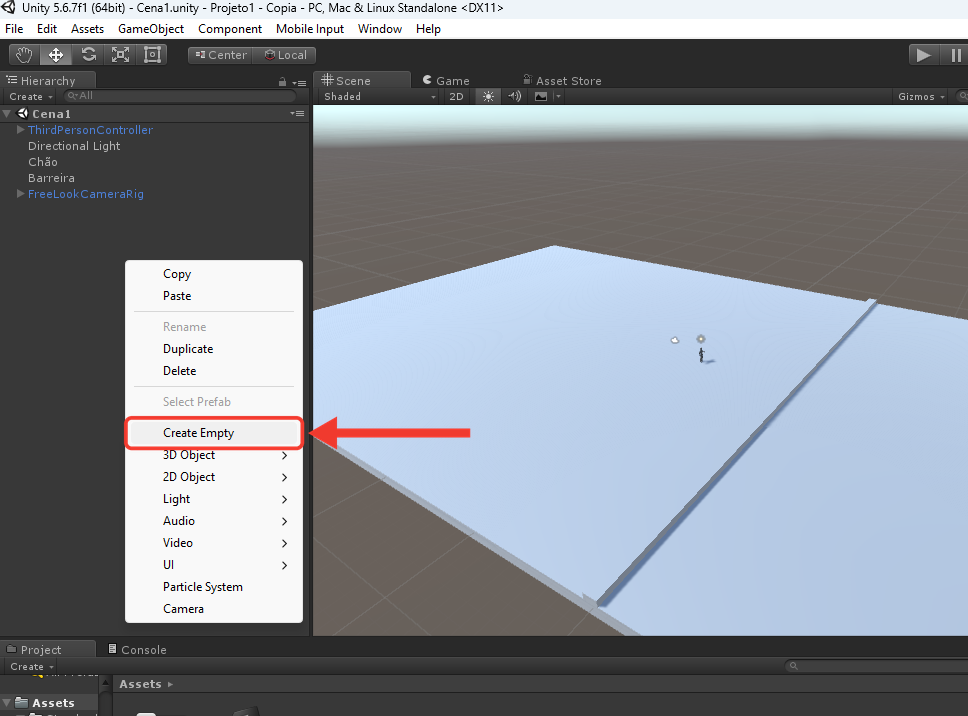The height and width of the screenshot is (716, 968).
Task: Choose Copy from context menu
Action: [x=214, y=274]
